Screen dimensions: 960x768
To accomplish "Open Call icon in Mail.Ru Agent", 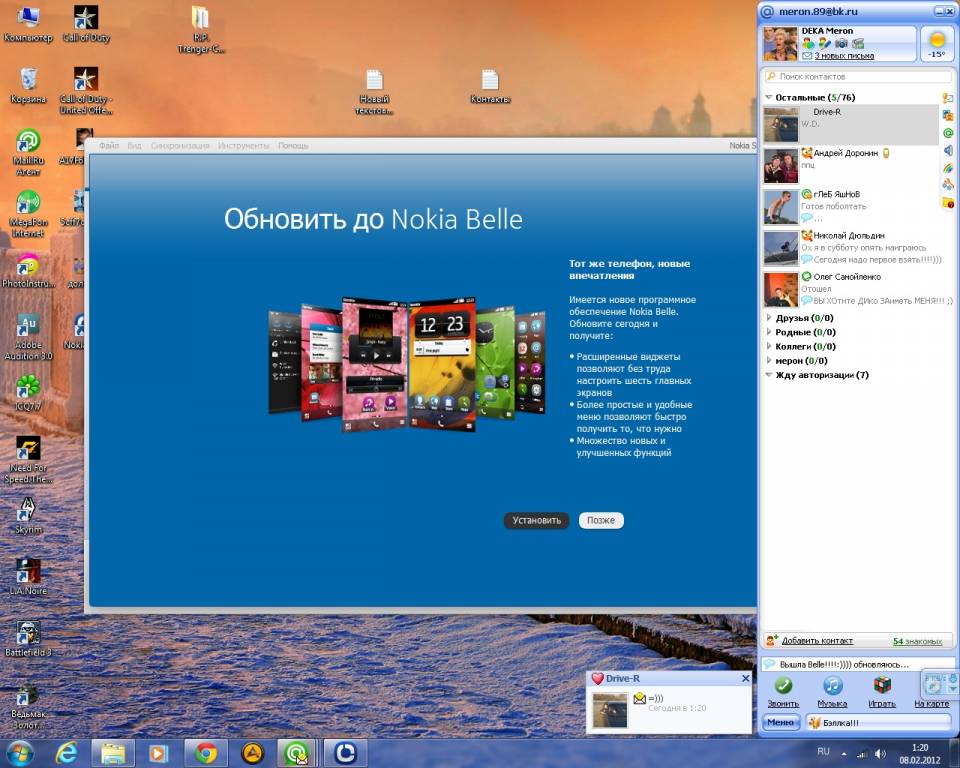I will coord(783,685).
